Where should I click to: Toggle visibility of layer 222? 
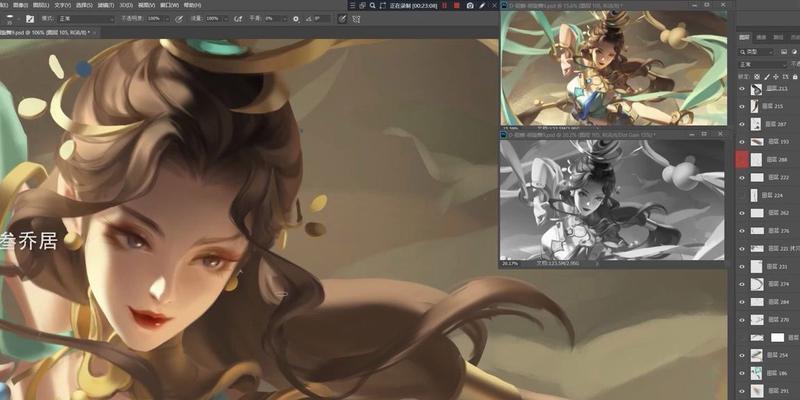click(742, 178)
